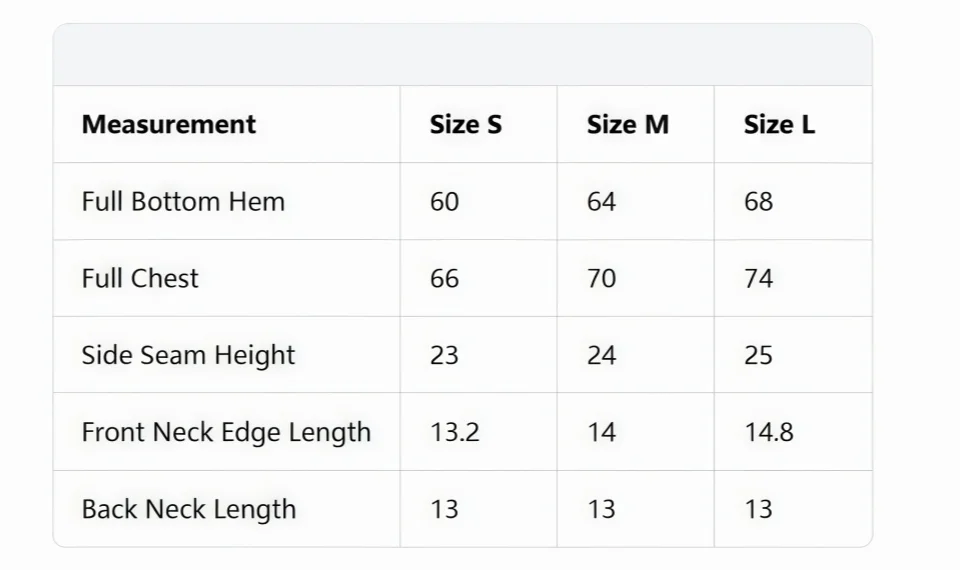Image resolution: width=960 pixels, height=570 pixels.
Task: Select the Size S column header
Action: click(x=465, y=125)
